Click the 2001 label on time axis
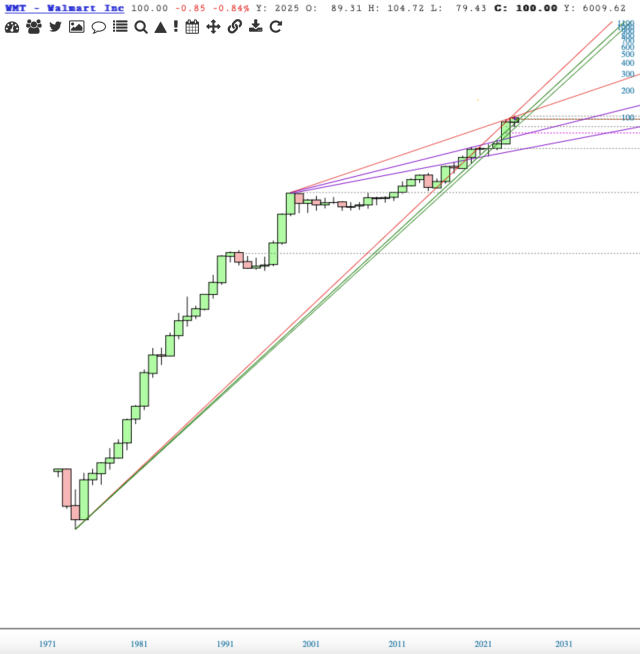Image resolution: width=640 pixels, height=654 pixels. pyautogui.click(x=311, y=644)
